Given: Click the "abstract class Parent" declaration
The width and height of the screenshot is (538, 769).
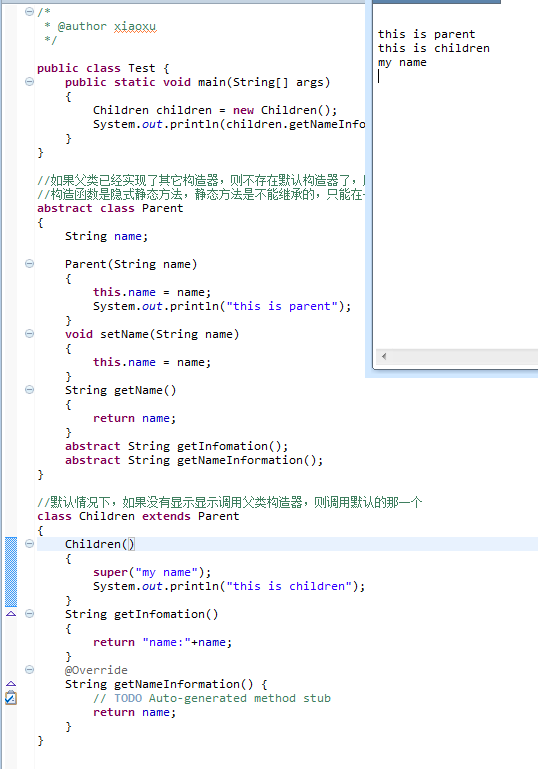Looking at the screenshot, I should [110, 208].
